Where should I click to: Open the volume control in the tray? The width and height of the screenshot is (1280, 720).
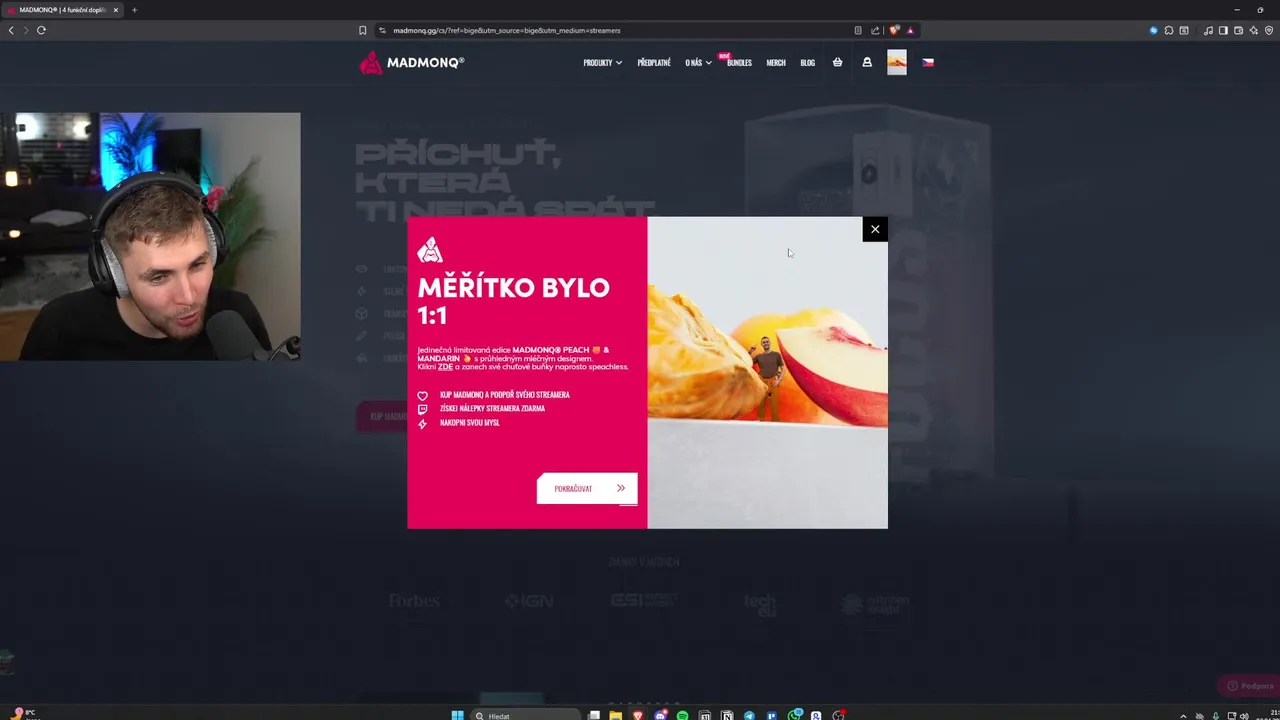pos(1244,715)
